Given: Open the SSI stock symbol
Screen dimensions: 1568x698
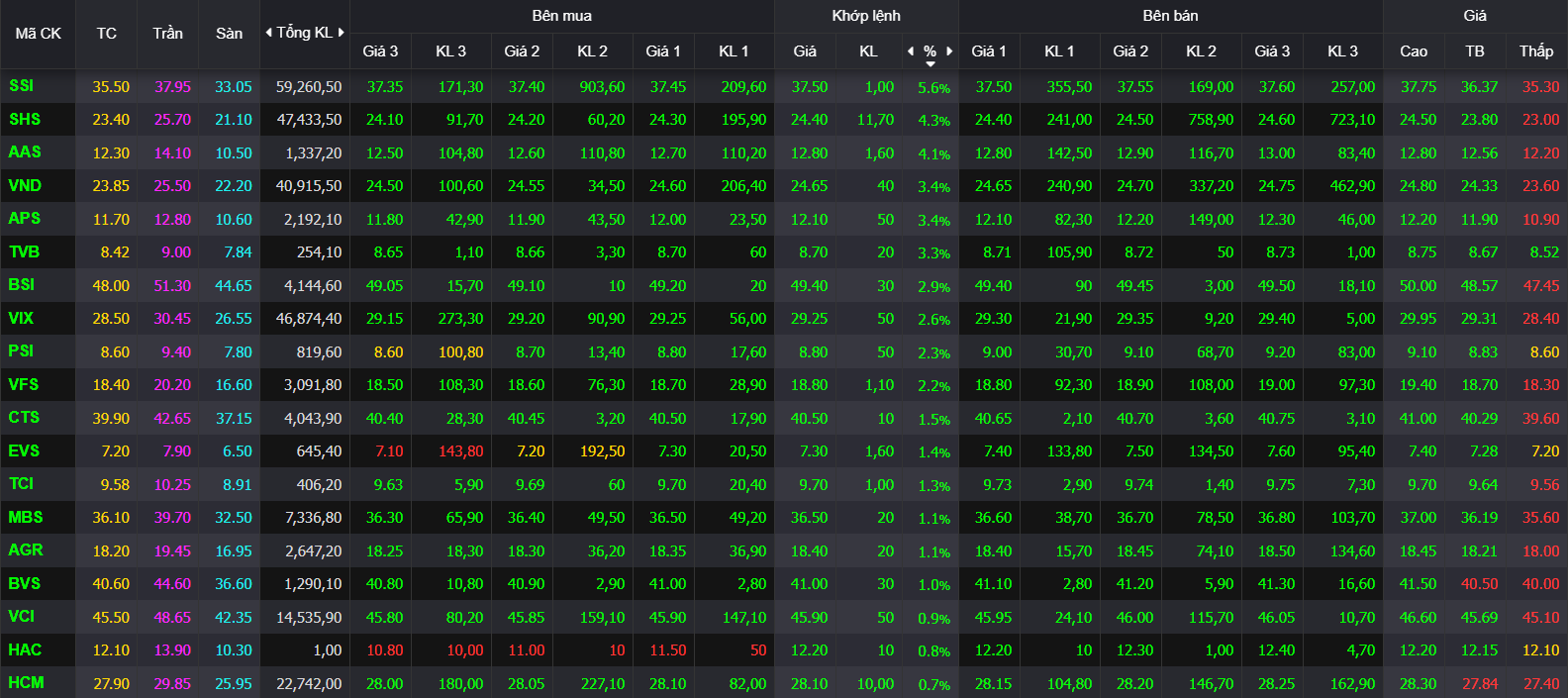Looking at the screenshot, I should pos(21,86).
